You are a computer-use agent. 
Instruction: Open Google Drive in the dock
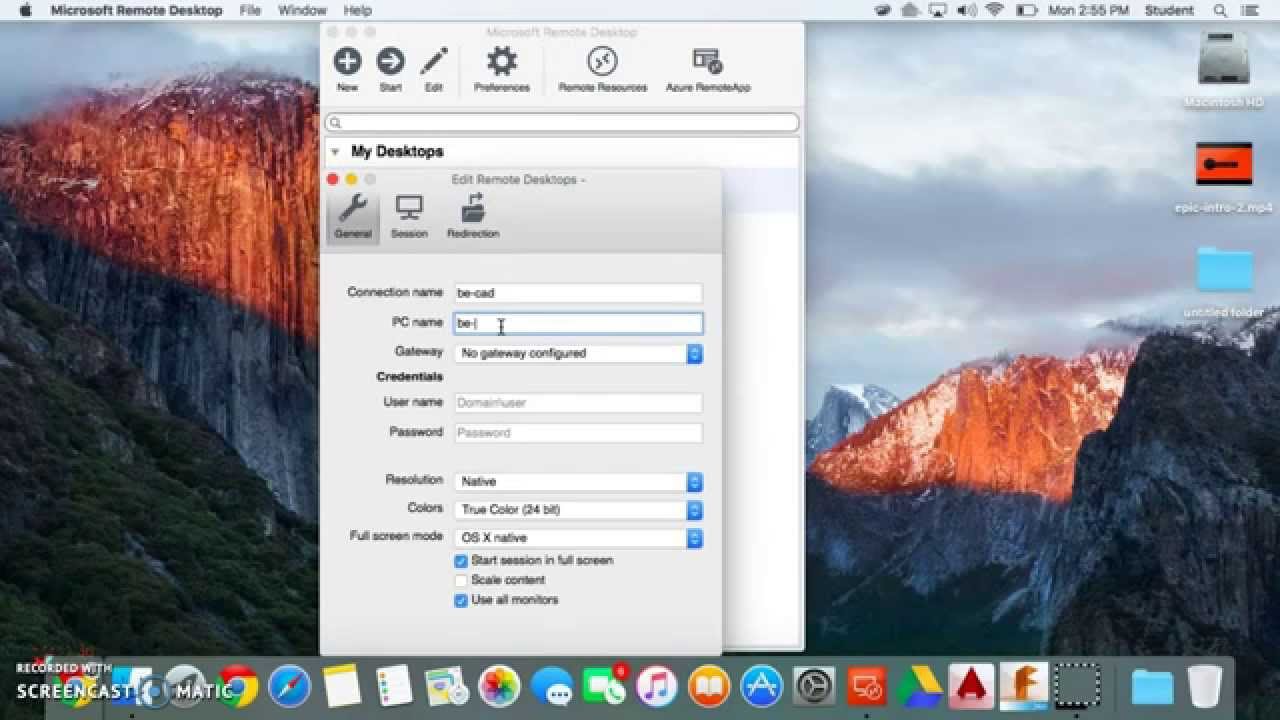(x=918, y=686)
